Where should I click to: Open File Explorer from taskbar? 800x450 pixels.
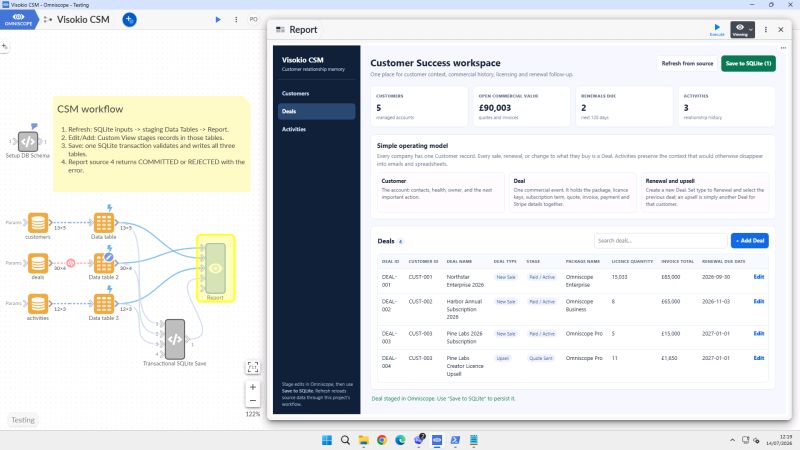coord(363,440)
